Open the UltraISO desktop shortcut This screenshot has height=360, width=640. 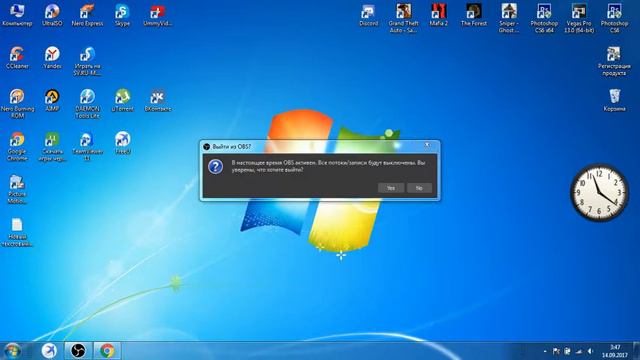(52, 15)
